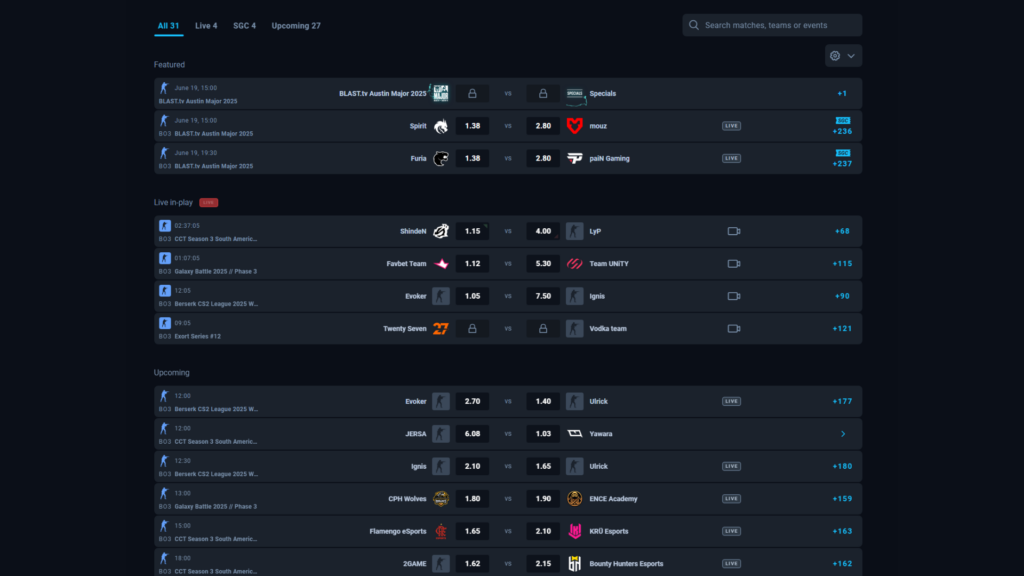Click the paiN Gaming team logo
The width and height of the screenshot is (1024, 576).
573,158
